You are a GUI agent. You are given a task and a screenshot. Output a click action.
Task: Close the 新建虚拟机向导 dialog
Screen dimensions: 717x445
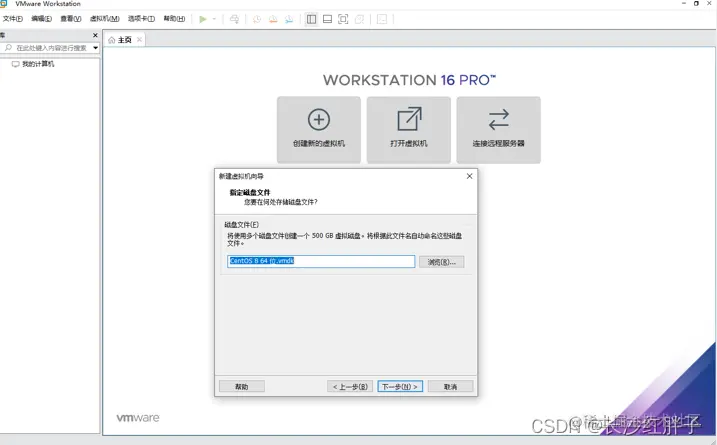click(469, 176)
